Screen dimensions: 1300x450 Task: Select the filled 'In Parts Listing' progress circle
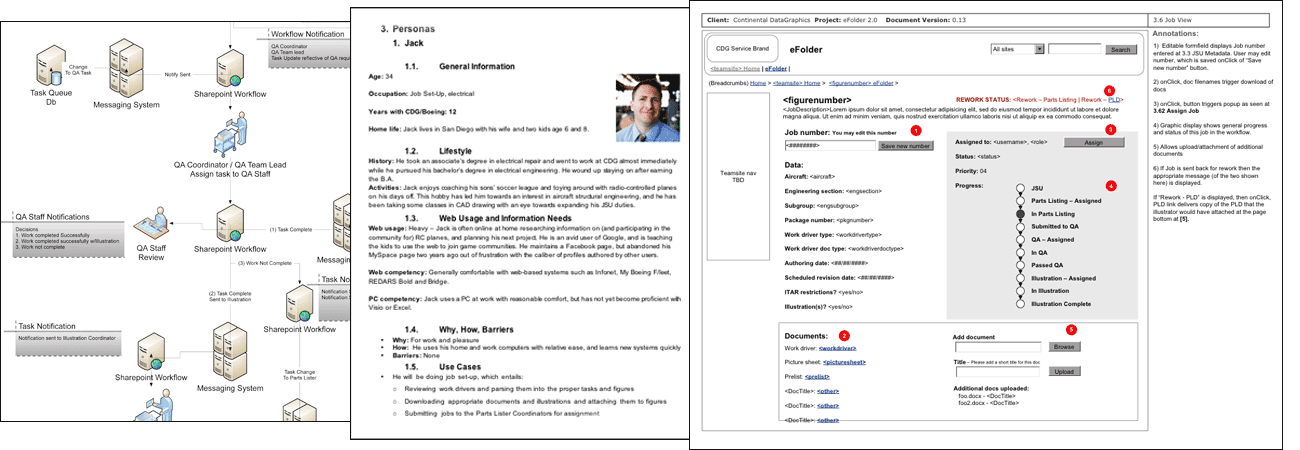coord(1019,215)
